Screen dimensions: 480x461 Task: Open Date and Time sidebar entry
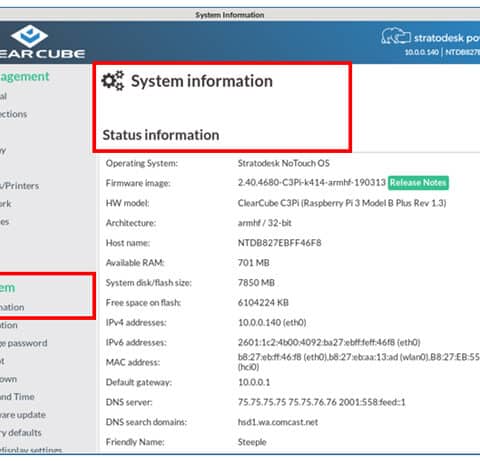pyautogui.click(x=17, y=397)
